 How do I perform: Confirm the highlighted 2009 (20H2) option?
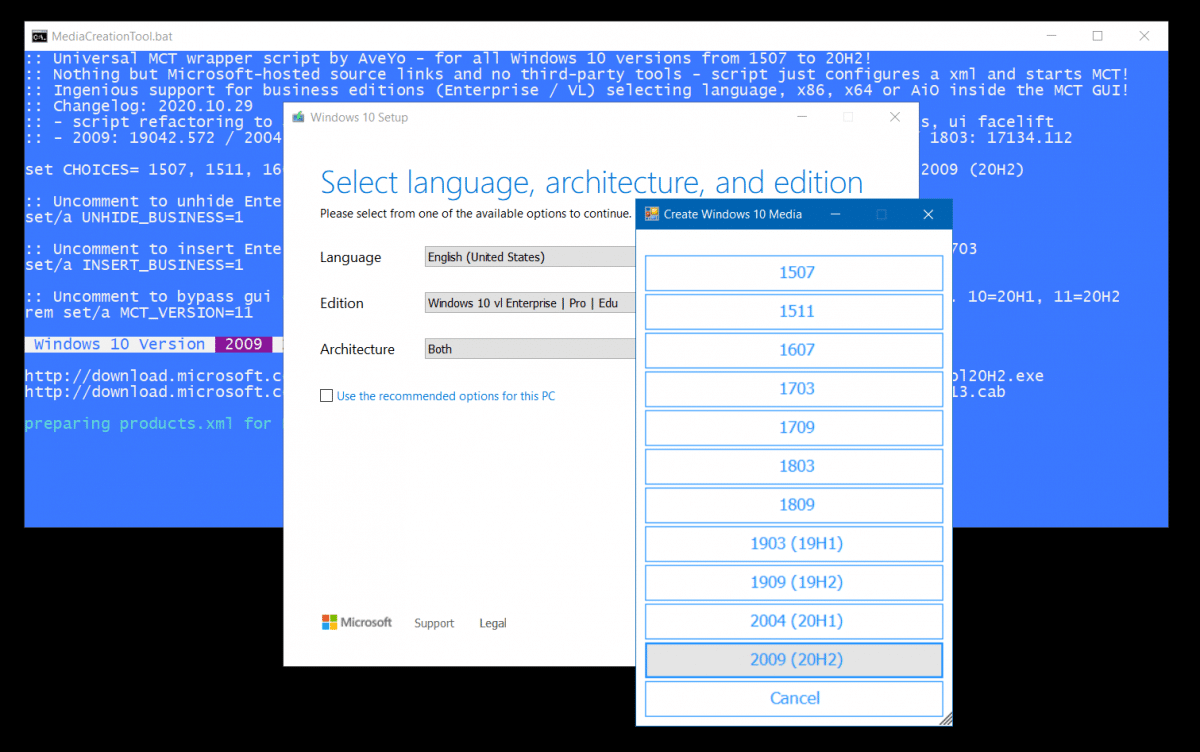click(x=793, y=660)
